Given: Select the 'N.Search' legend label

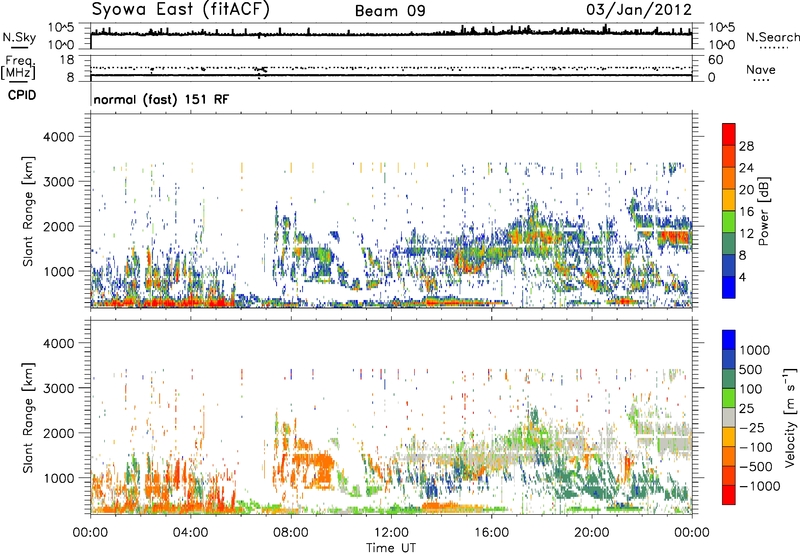Looking at the screenshot, I should click(772, 37).
